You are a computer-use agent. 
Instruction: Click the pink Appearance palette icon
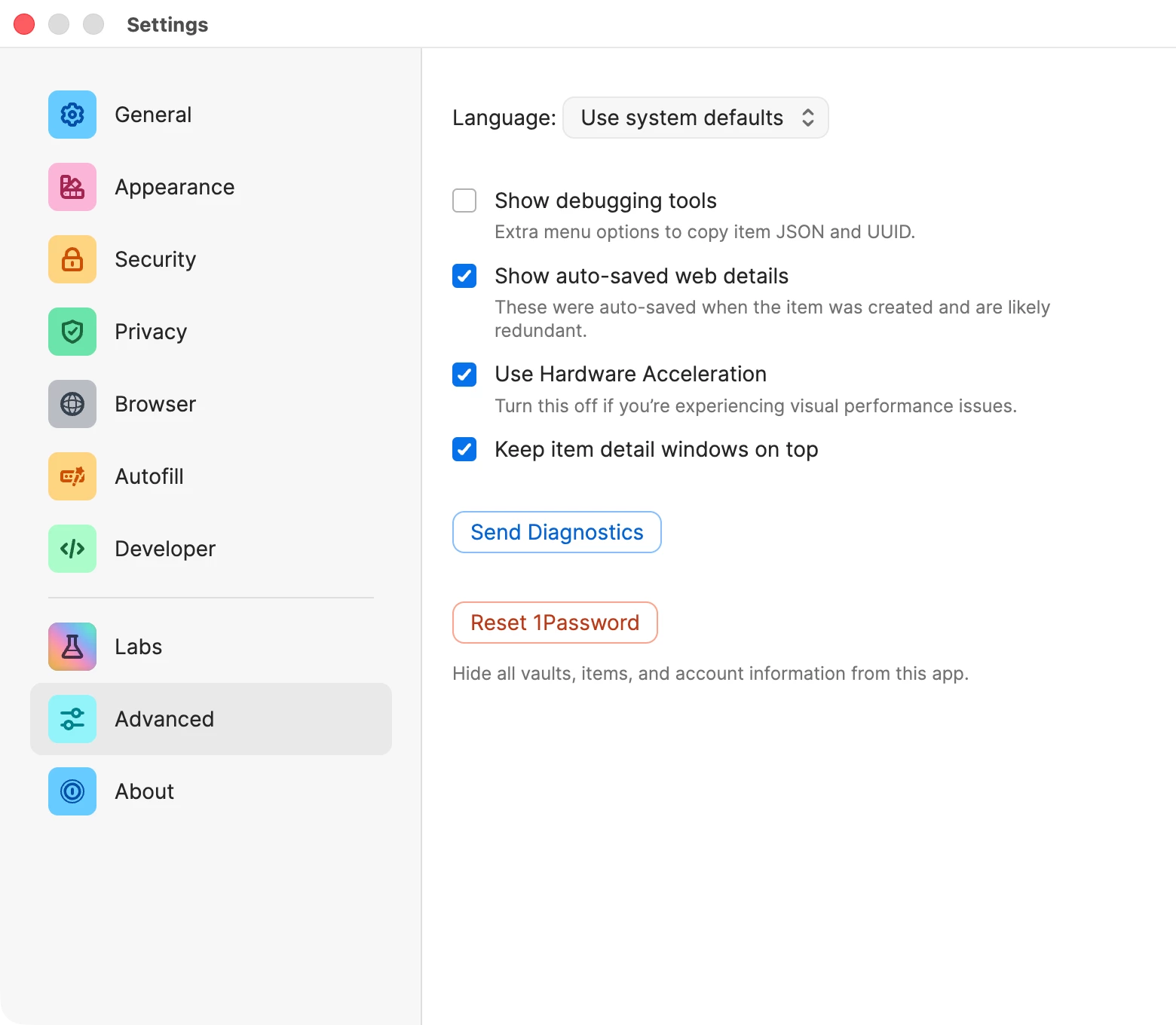[72, 187]
